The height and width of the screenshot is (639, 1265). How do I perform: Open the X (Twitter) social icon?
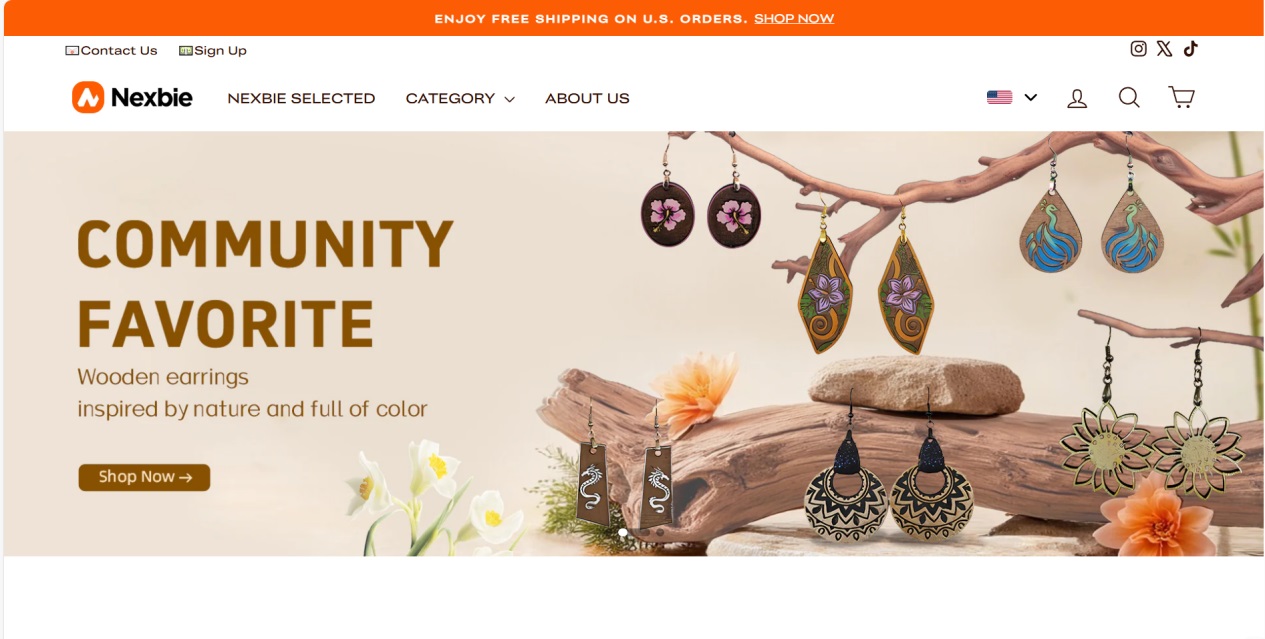pyautogui.click(x=1164, y=48)
